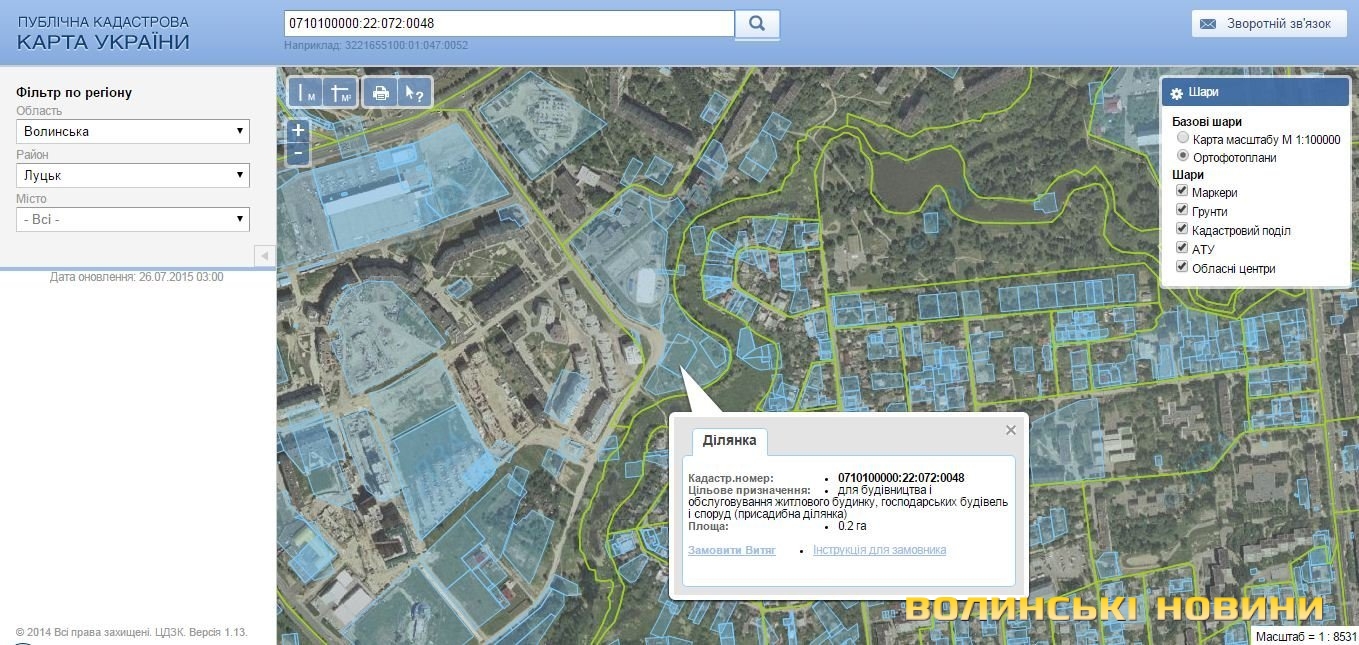
Task: Disable the Кадастровий поділ layer
Action: pyautogui.click(x=1182, y=230)
